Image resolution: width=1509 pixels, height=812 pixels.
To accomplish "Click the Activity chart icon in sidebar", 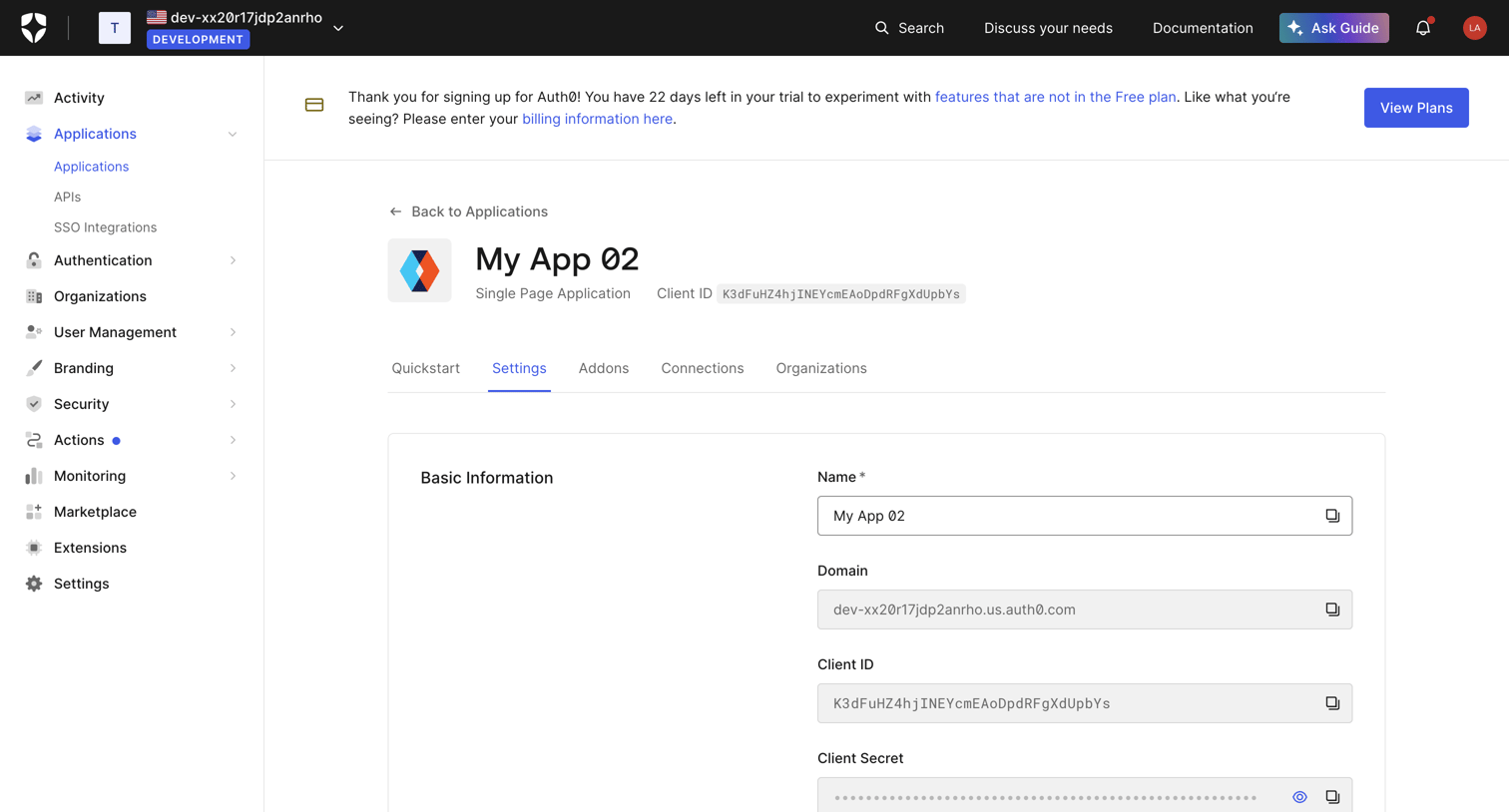I will pos(34,98).
